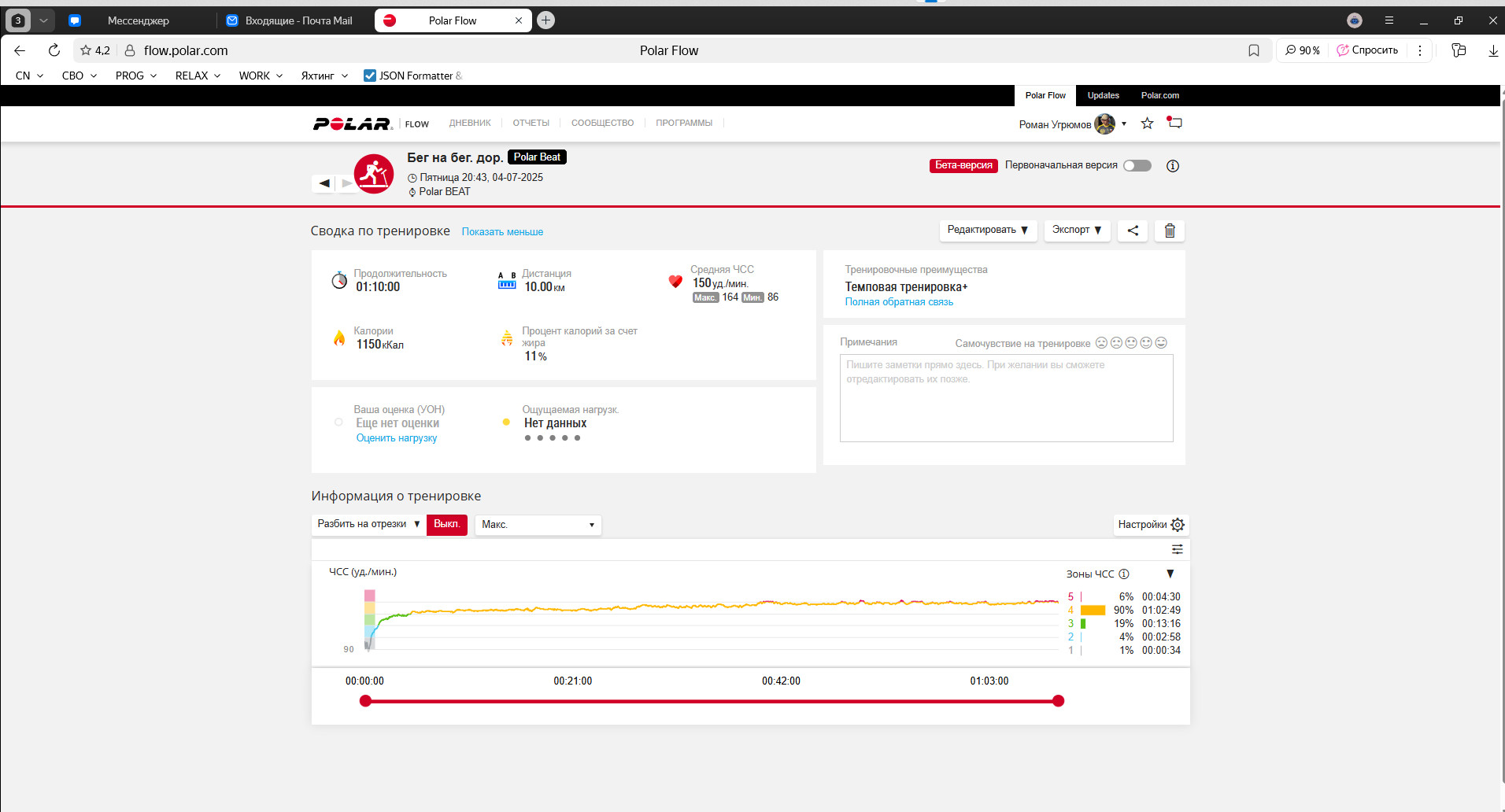
Task: Select the second smiley in Самочувствие на тренировке
Action: [x=1116, y=343]
